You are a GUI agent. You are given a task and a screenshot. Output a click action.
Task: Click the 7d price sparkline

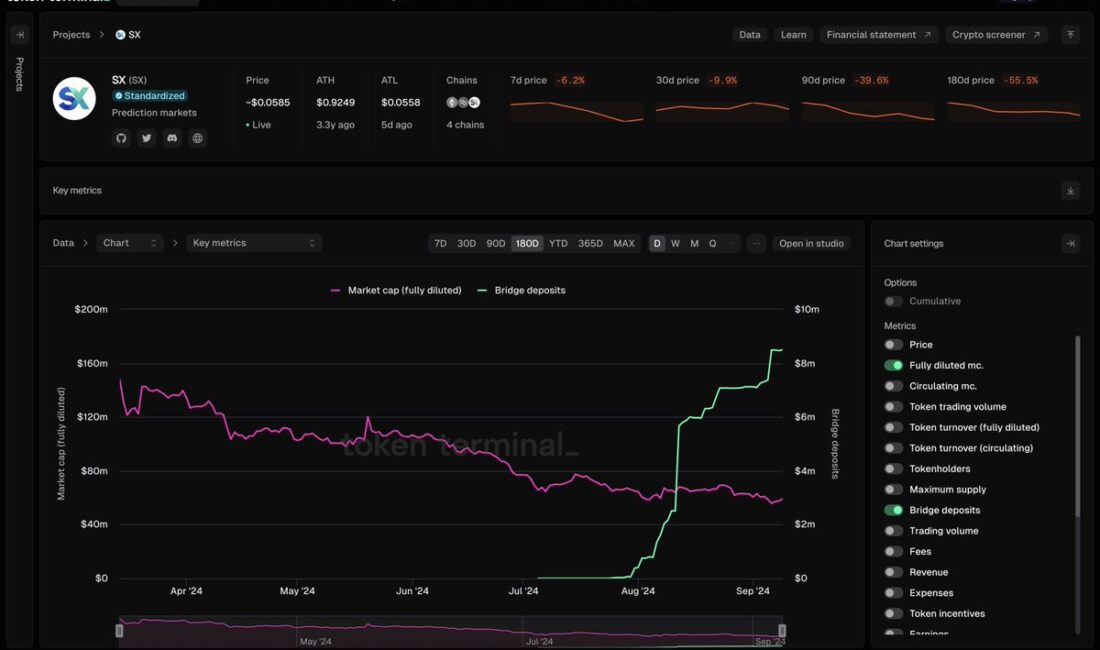coord(577,111)
